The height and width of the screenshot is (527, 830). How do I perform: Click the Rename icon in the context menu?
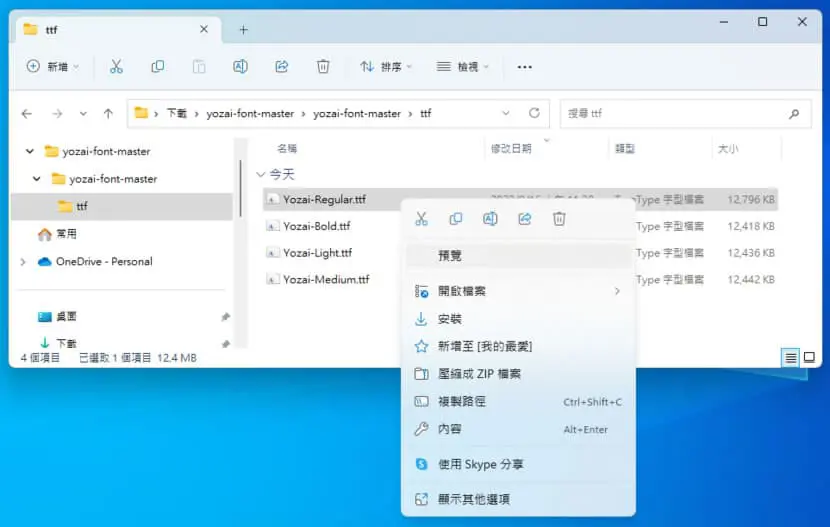490,219
